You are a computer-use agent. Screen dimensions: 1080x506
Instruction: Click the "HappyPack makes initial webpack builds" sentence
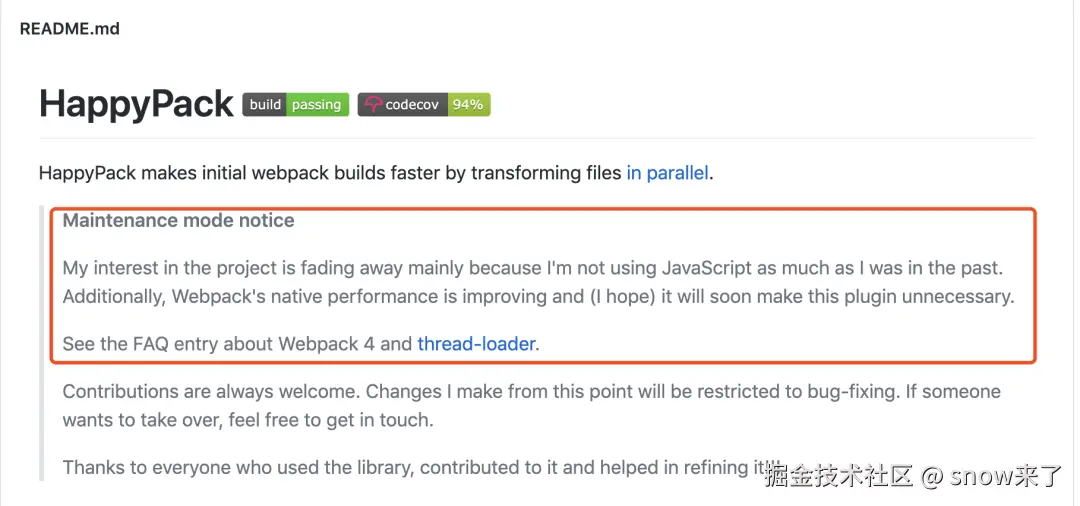[330, 173]
